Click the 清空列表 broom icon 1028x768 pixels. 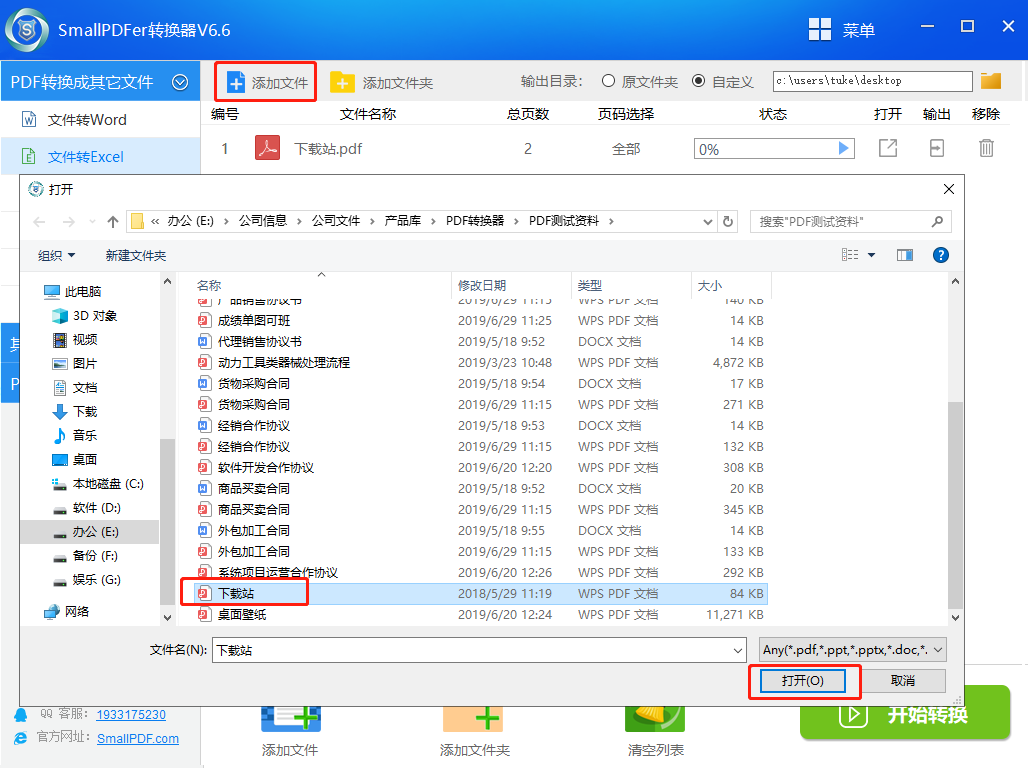pos(655,719)
